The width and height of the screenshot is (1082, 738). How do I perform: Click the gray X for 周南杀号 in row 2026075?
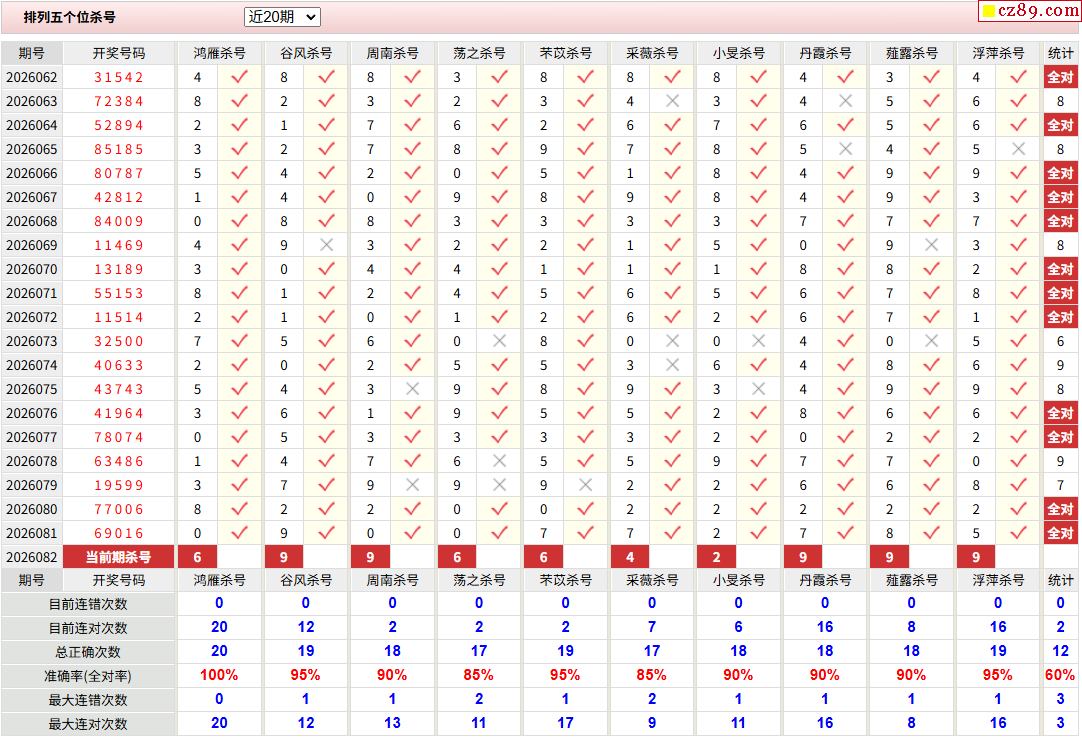pyautogui.click(x=413, y=389)
